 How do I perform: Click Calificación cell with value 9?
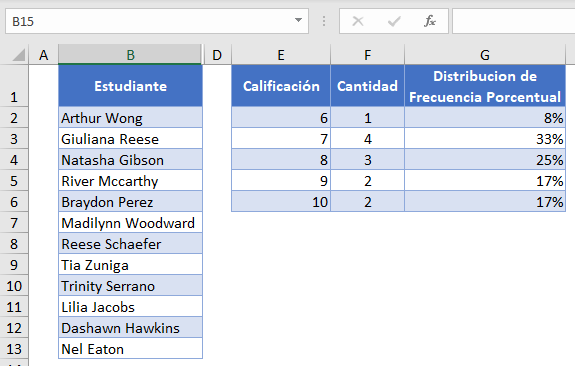[x=281, y=181]
